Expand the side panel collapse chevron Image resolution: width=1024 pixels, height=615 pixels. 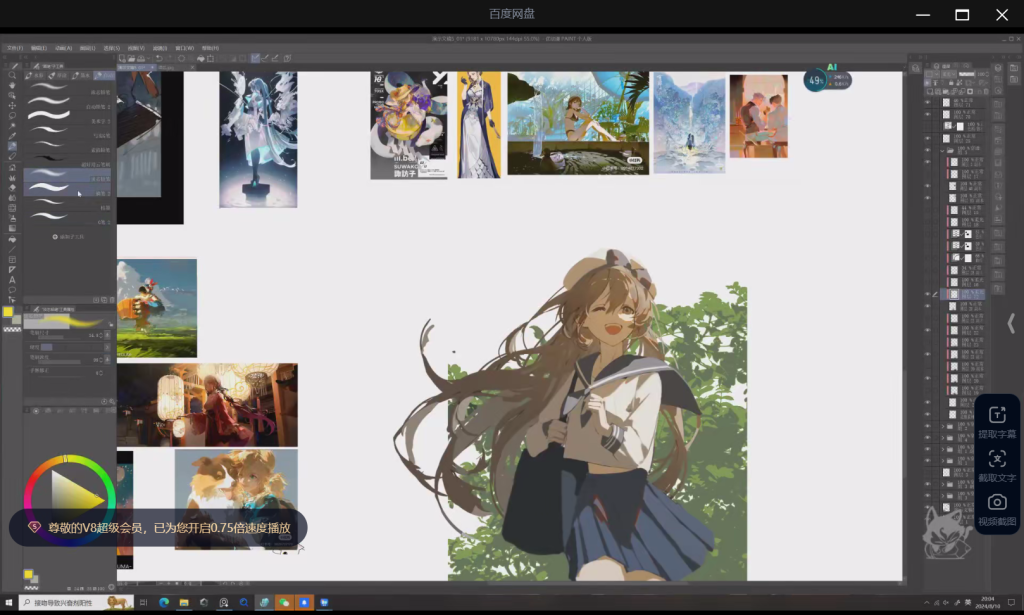pos(1011,323)
